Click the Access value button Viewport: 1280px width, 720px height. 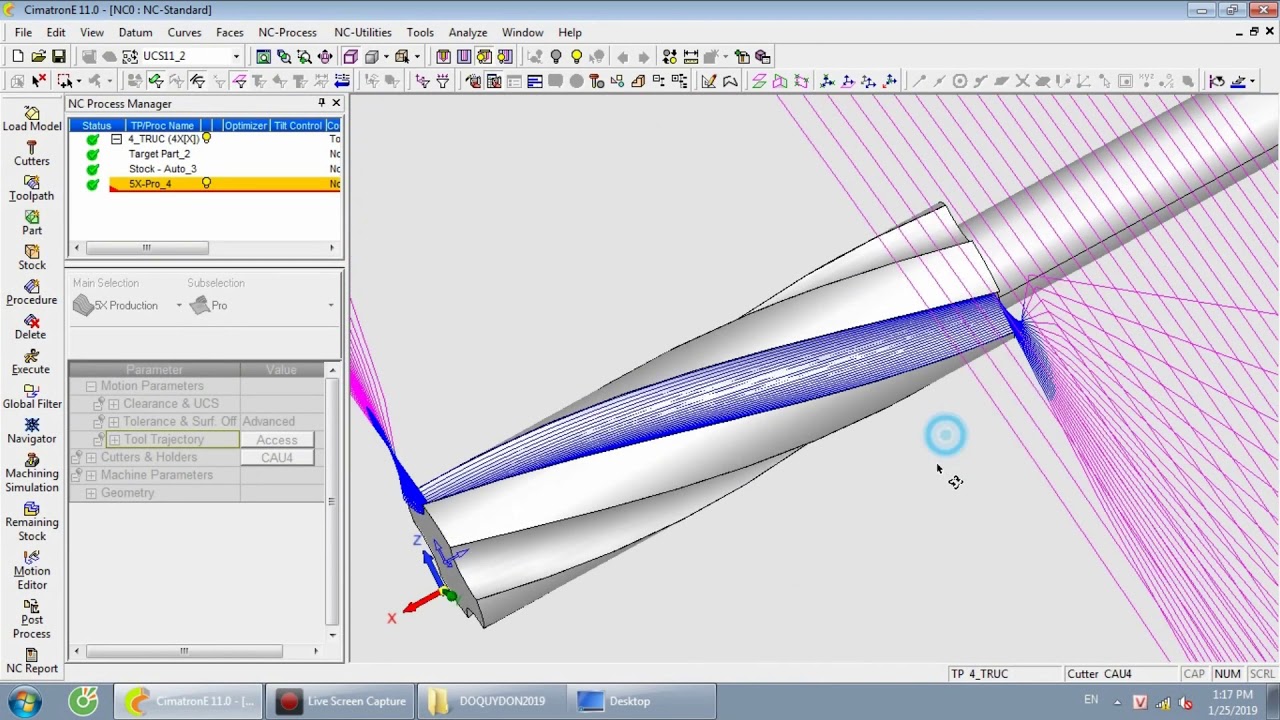pos(277,440)
